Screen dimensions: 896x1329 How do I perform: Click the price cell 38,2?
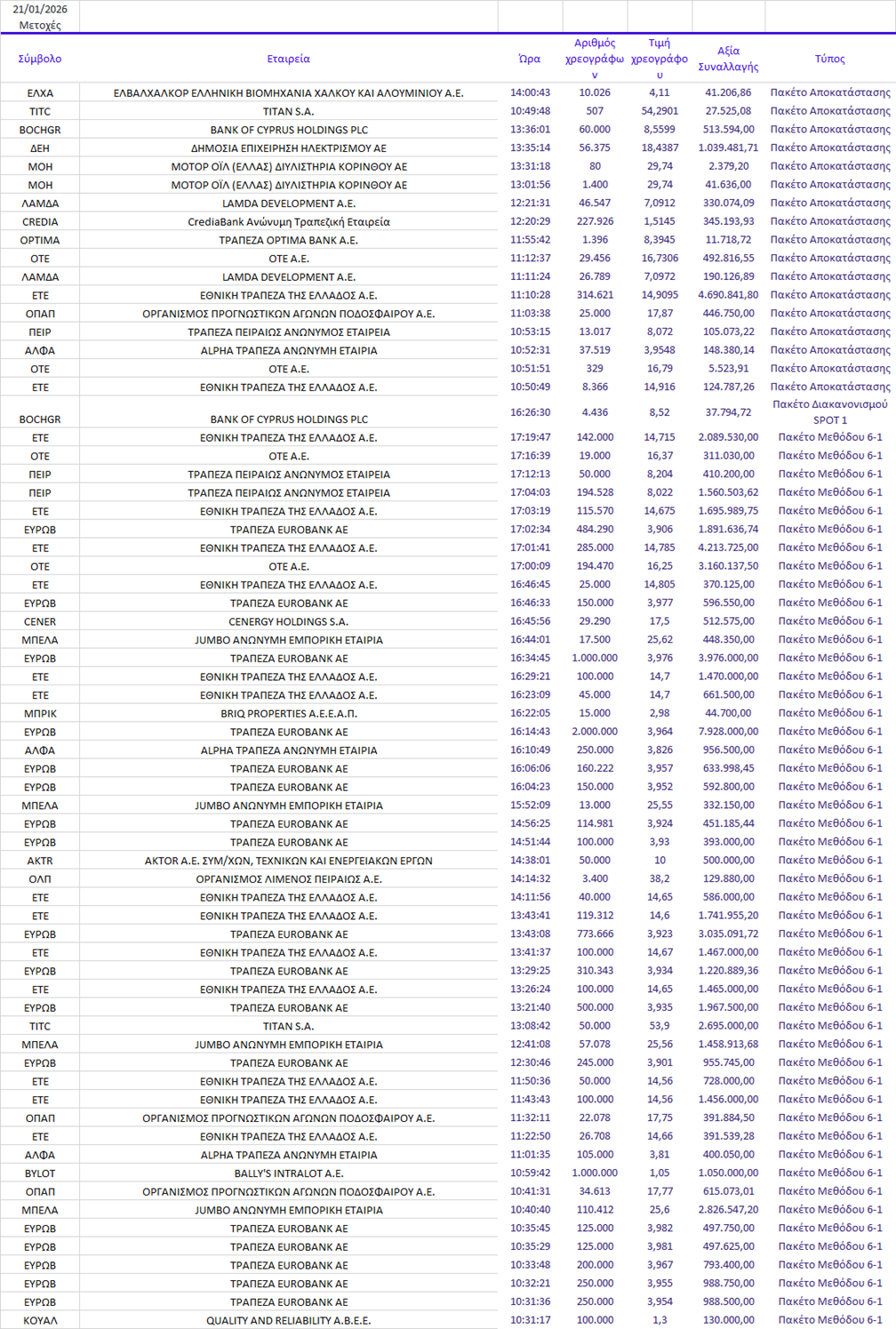[x=660, y=878]
